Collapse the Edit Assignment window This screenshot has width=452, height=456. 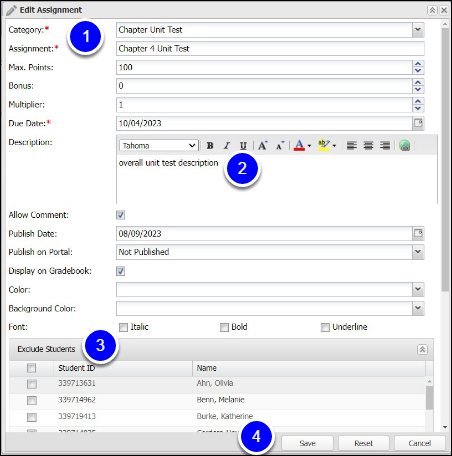click(x=432, y=10)
